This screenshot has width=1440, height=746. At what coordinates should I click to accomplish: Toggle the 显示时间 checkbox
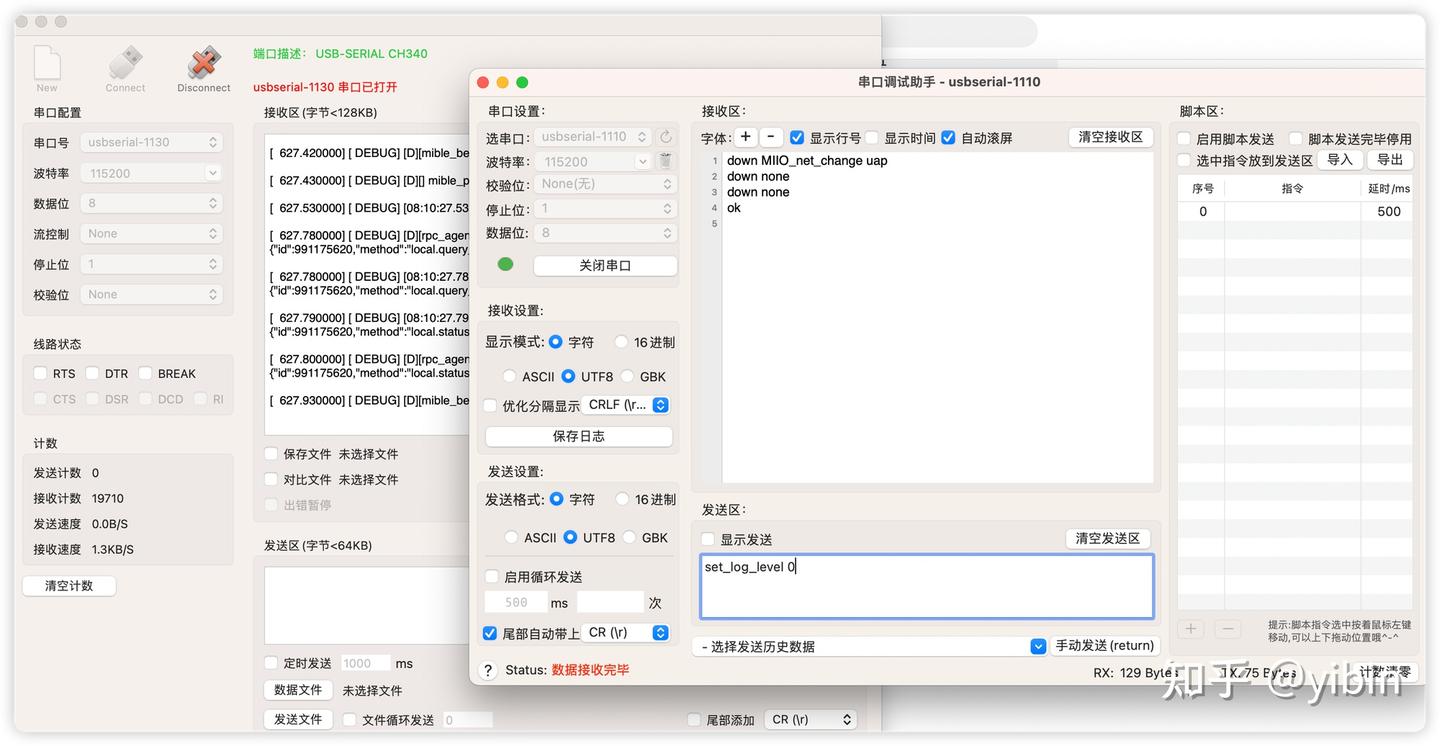871,138
